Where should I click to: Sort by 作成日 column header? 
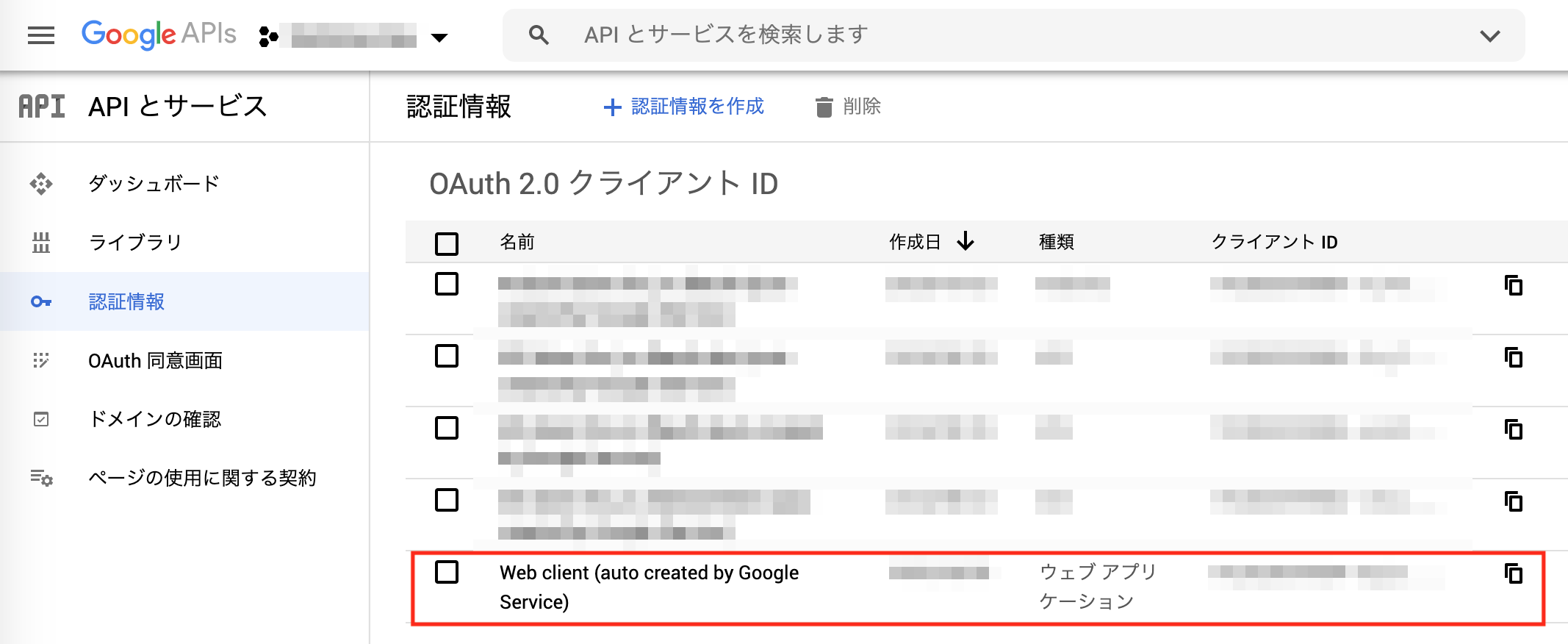point(915,242)
